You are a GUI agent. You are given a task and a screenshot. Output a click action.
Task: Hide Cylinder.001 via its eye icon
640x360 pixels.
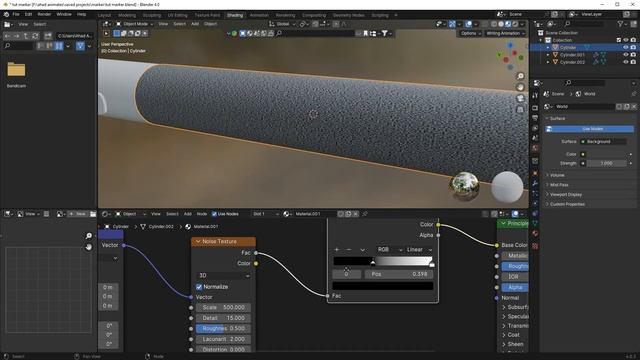point(626,55)
